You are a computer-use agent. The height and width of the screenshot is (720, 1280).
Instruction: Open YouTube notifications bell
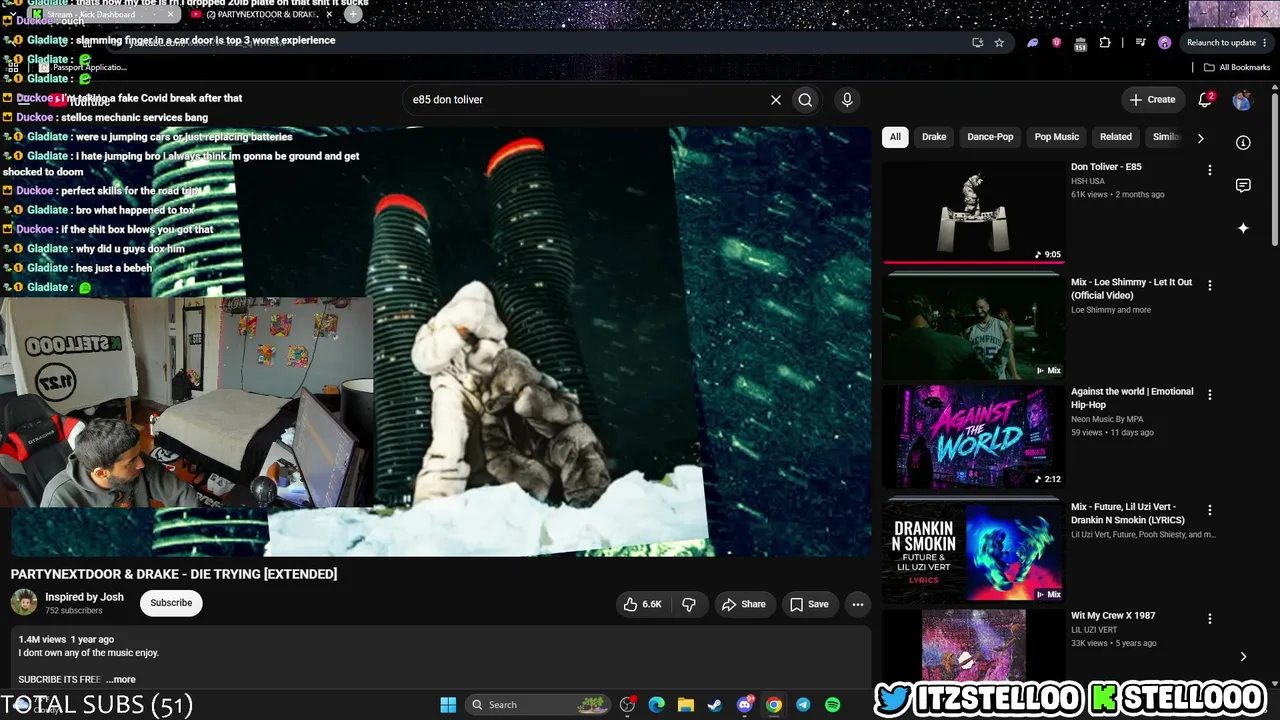pyautogui.click(x=1205, y=100)
